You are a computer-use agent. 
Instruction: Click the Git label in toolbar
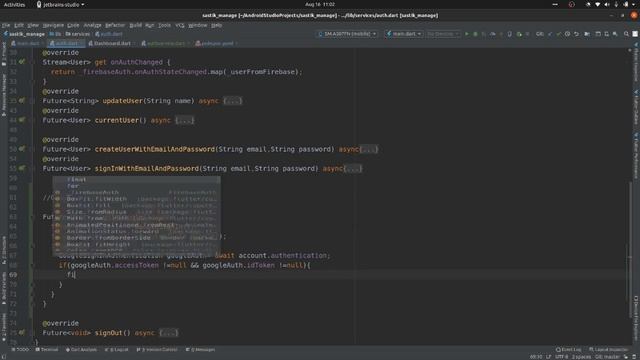tap(540, 34)
